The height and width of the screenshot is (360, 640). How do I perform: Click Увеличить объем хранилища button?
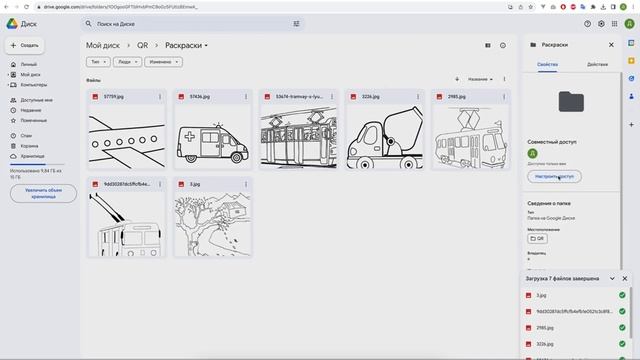43,193
